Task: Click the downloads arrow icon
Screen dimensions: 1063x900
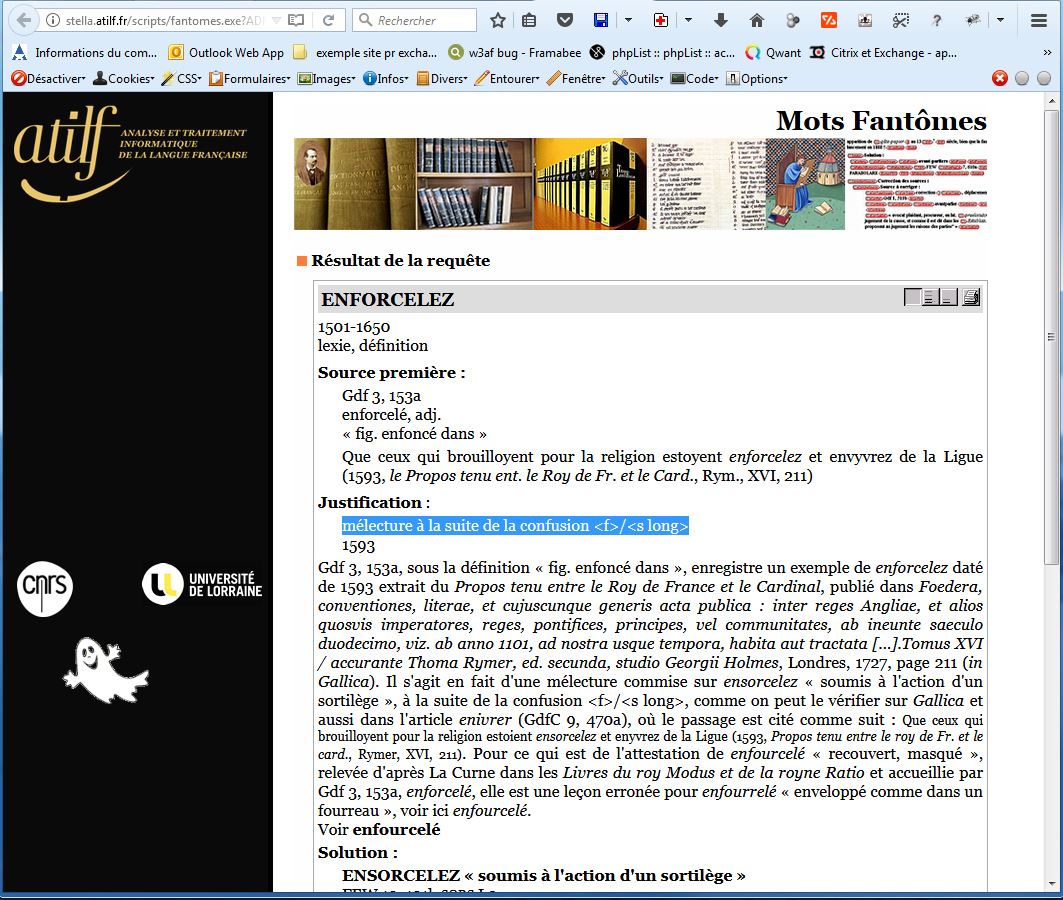Action: (721, 20)
